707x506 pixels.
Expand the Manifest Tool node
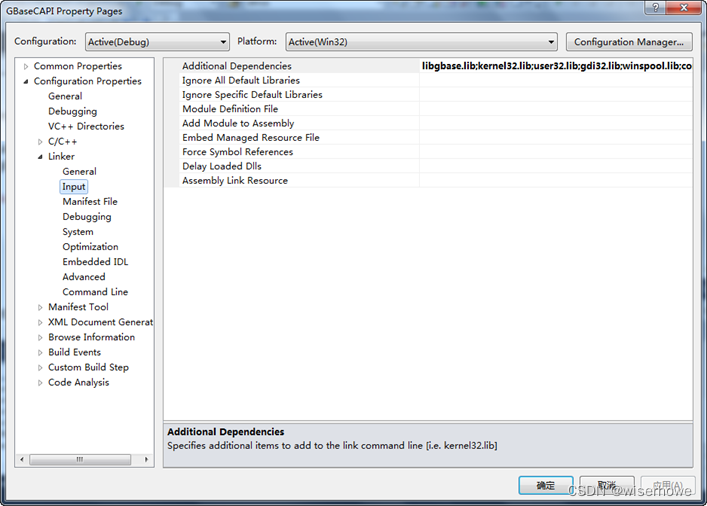pyautogui.click(x=40, y=307)
